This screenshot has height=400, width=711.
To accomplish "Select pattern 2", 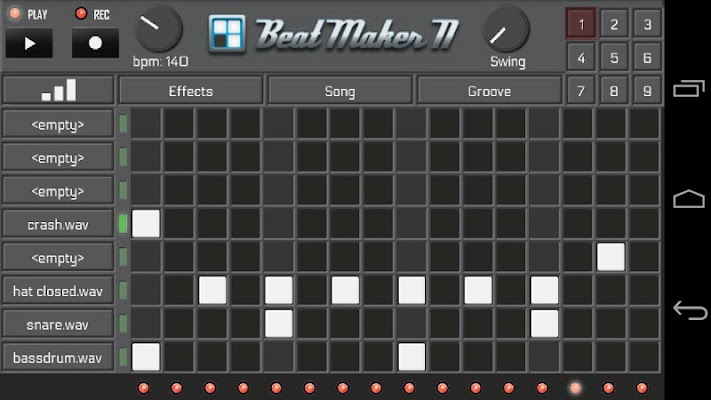I will [x=614, y=24].
